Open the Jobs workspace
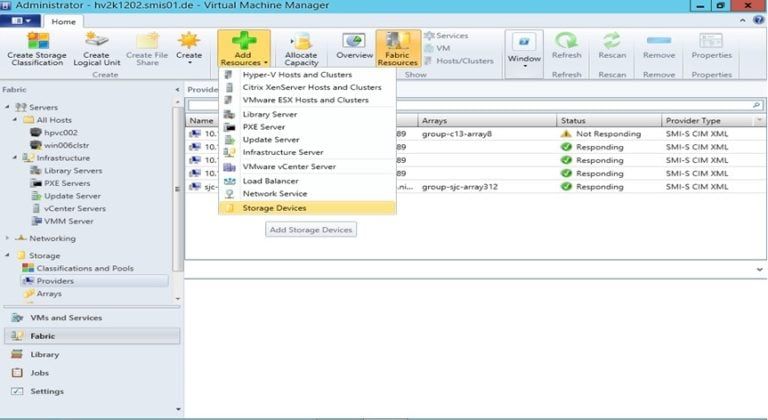The height and width of the screenshot is (420, 768). [92, 373]
